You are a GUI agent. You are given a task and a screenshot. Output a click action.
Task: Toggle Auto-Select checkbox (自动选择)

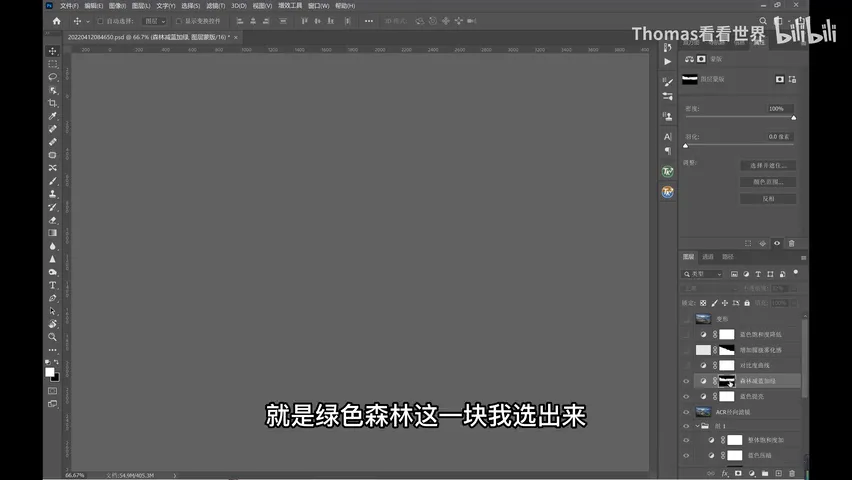coord(100,21)
